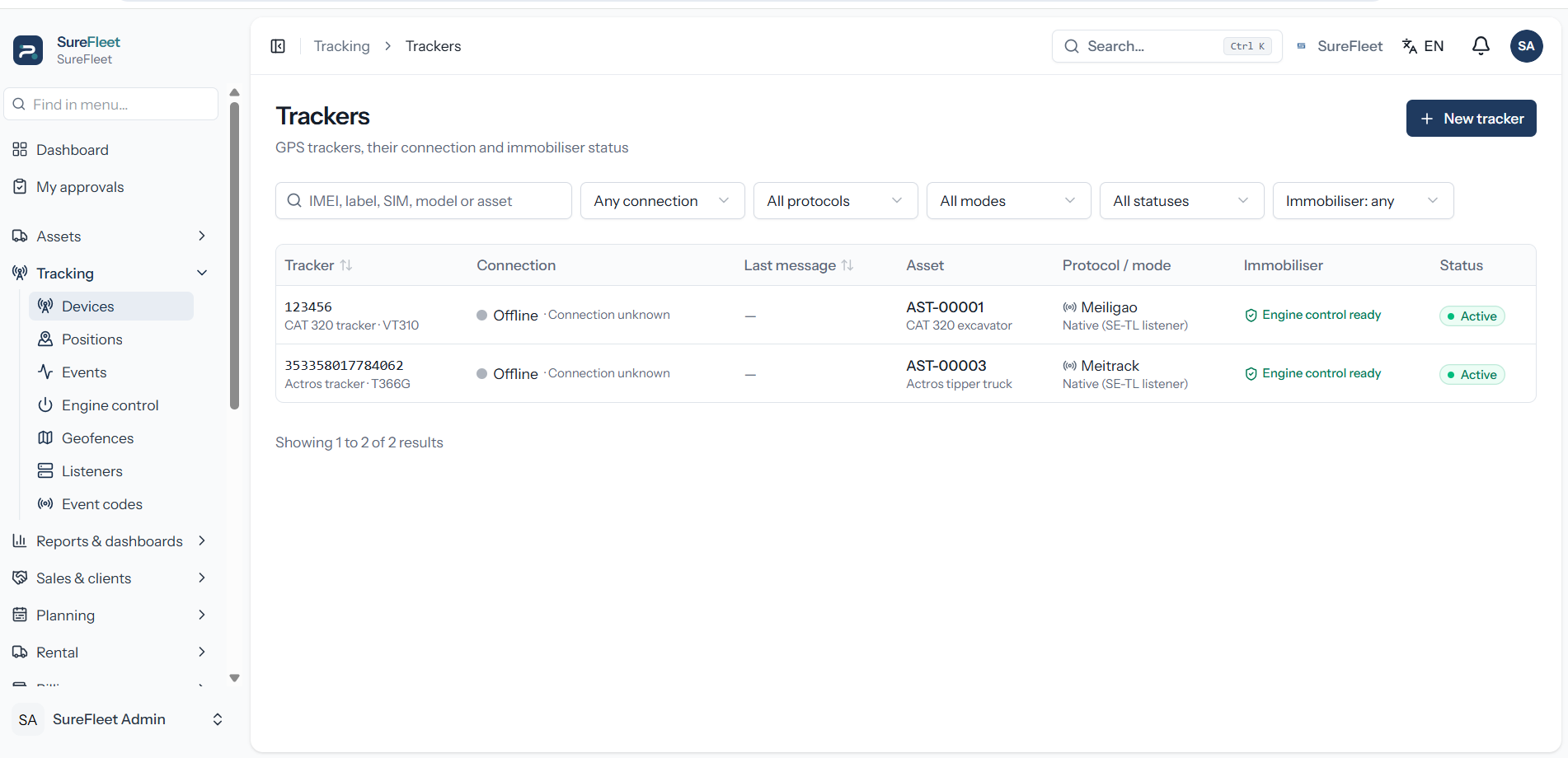Click the sidebar scroll down arrow
The image size is (1568, 758).
[x=234, y=678]
